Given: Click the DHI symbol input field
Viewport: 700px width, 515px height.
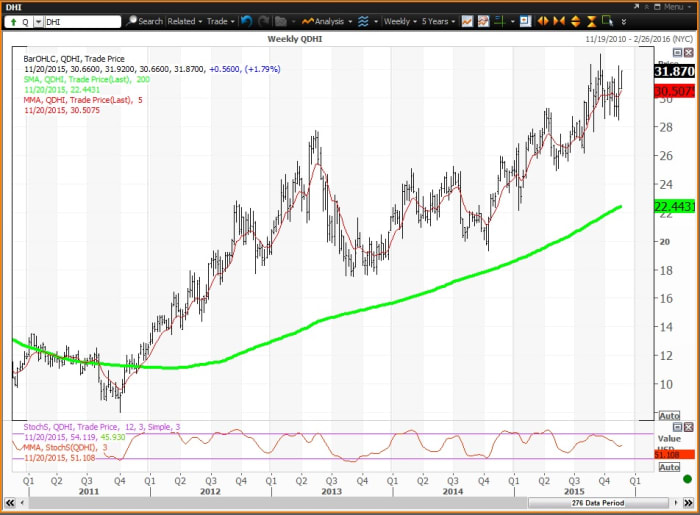Looking at the screenshot, I should [78, 20].
